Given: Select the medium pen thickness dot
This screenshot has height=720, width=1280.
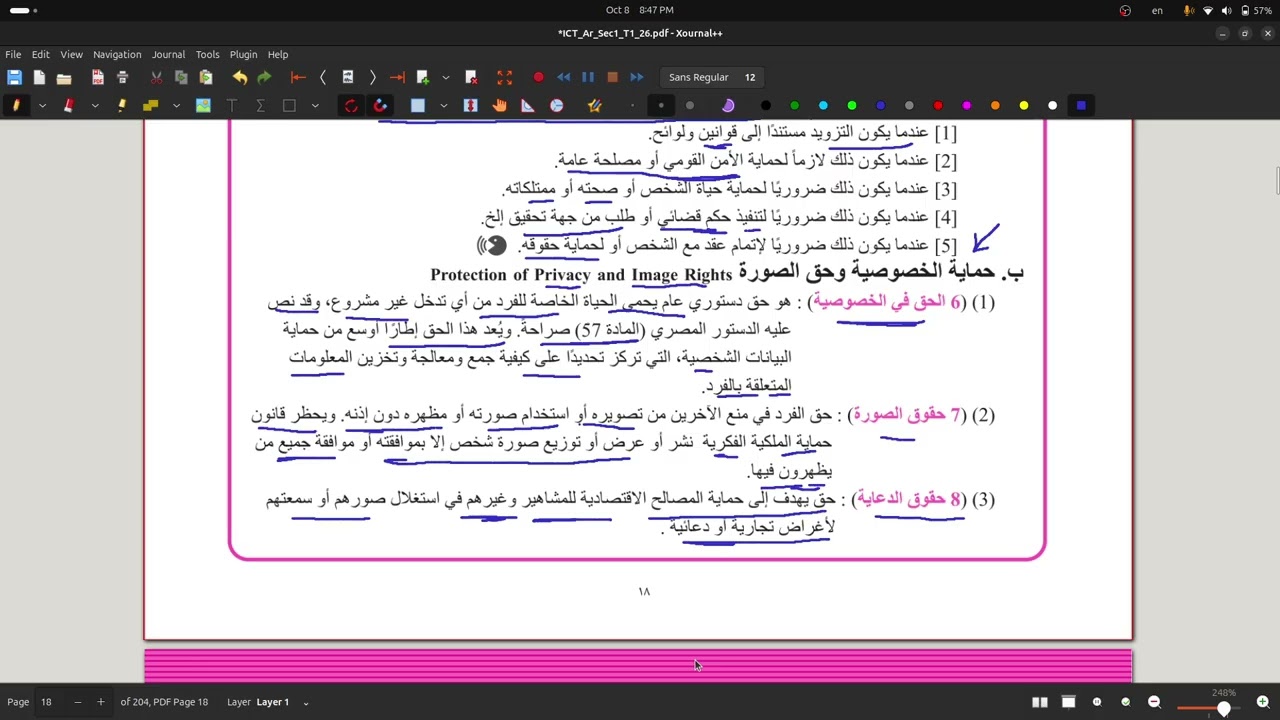Looking at the screenshot, I should 661,105.
